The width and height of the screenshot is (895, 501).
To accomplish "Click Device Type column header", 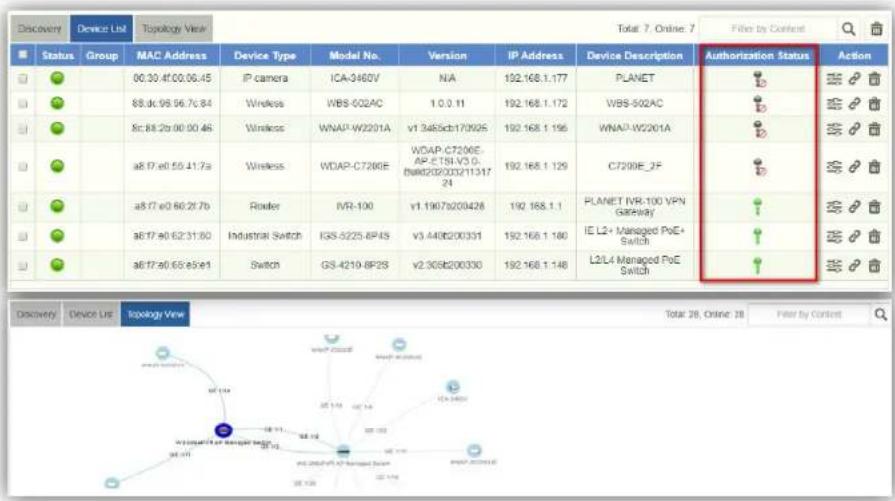I will click(x=265, y=55).
